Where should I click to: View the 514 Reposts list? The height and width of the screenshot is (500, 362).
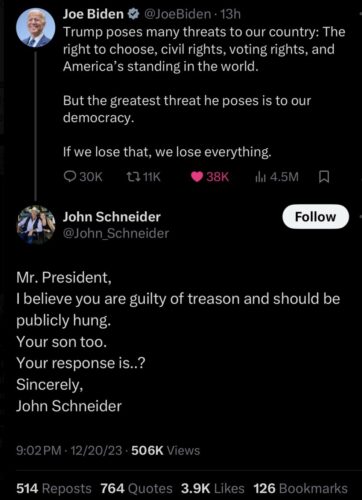point(54,488)
